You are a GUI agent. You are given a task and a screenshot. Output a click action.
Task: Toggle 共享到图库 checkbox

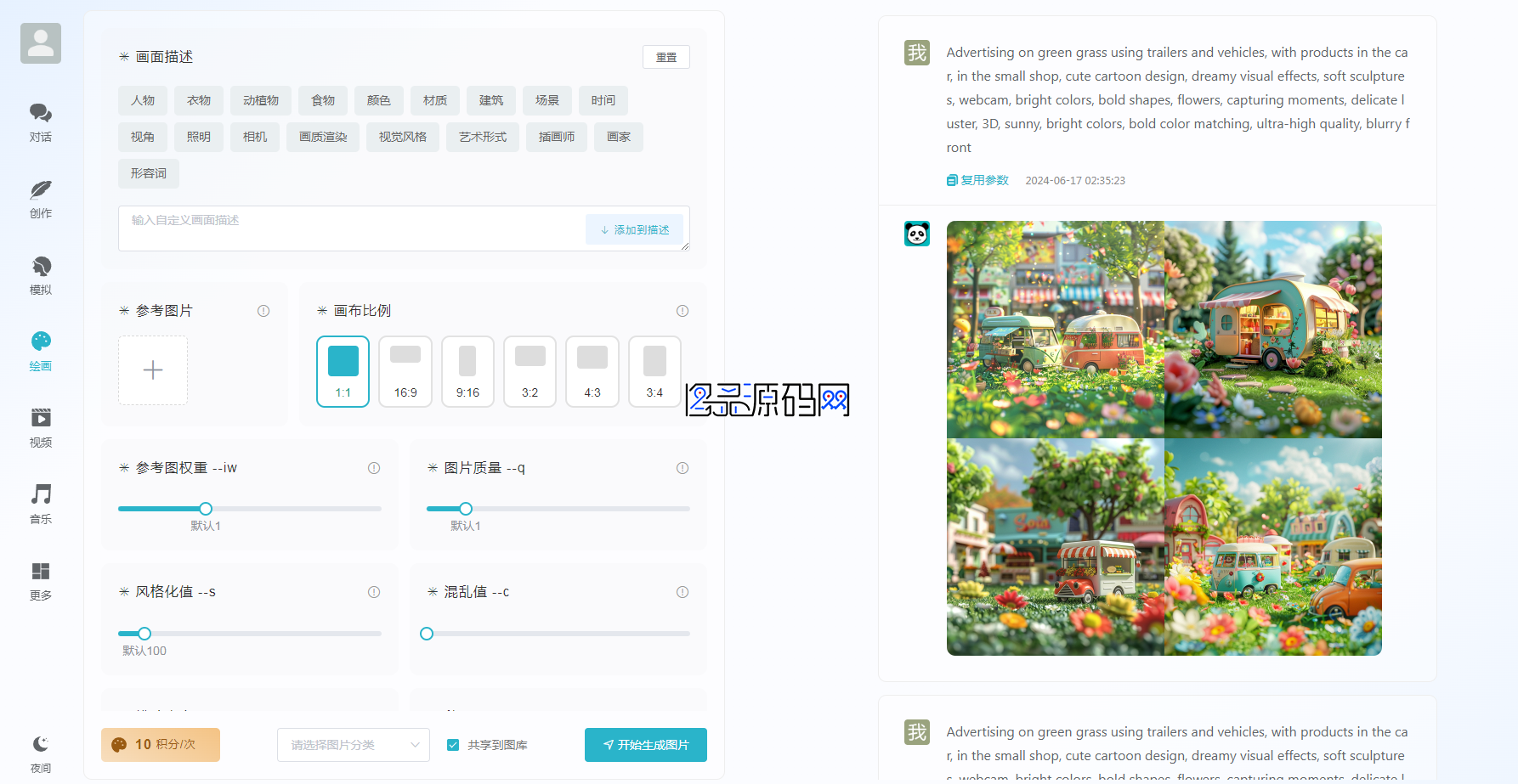(453, 745)
